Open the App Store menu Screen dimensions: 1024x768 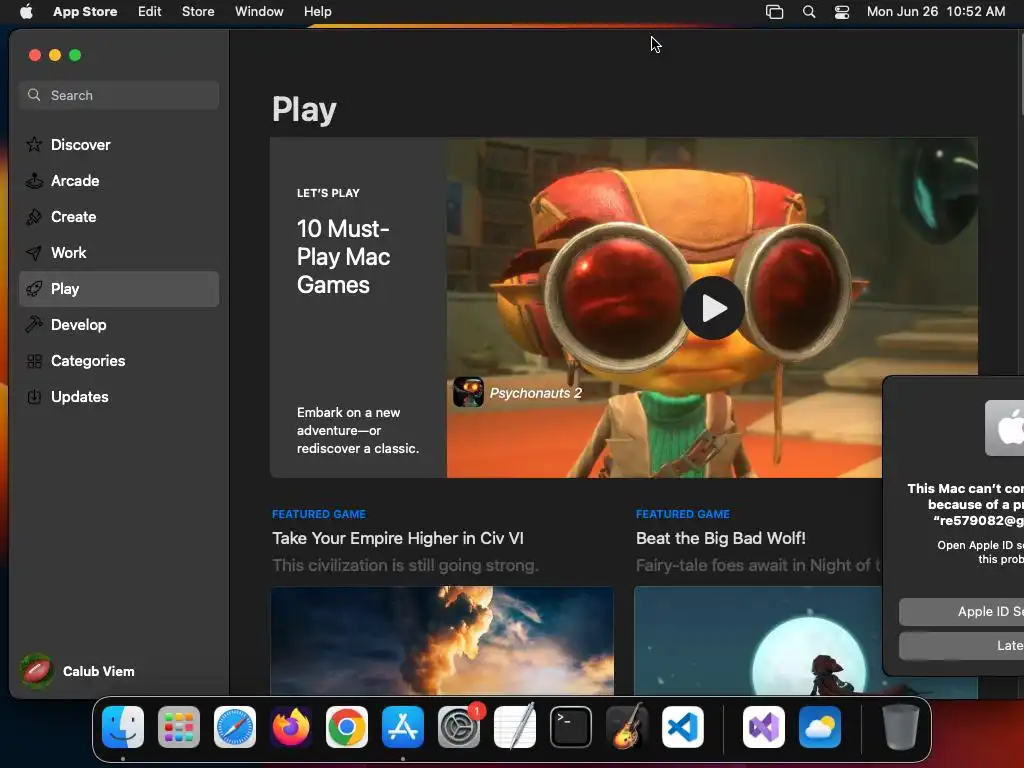(85, 11)
